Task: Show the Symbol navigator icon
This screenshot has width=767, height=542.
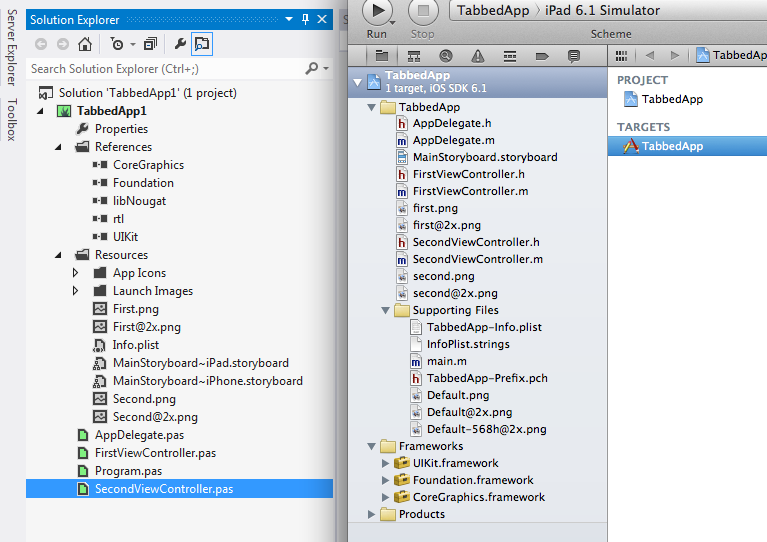Action: tap(414, 56)
